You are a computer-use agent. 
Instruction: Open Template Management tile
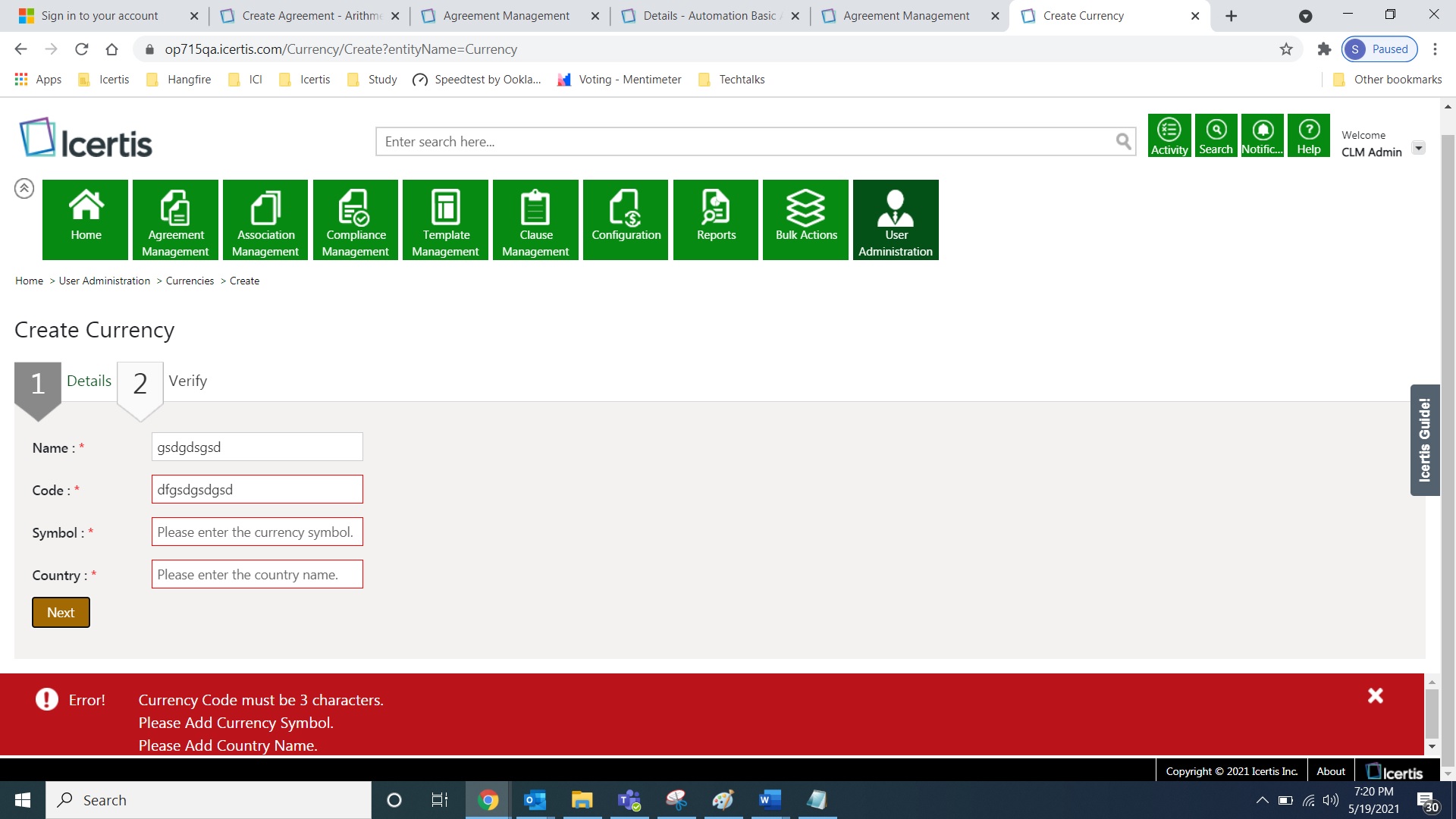coord(445,220)
